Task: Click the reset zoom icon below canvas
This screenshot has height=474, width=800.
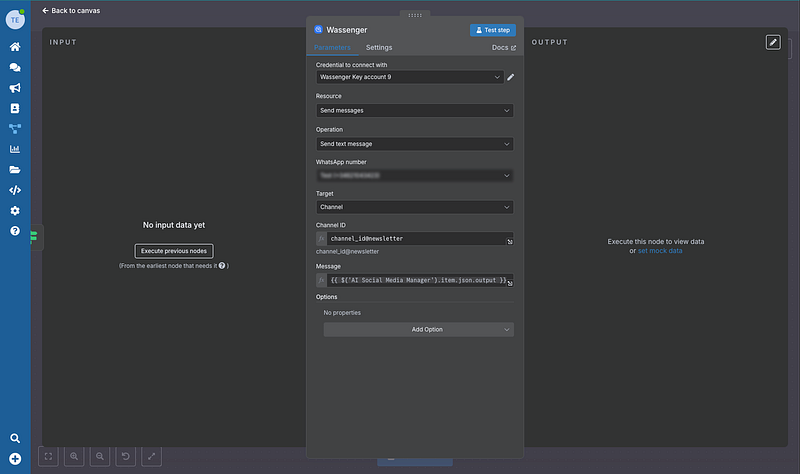Action: point(126,456)
